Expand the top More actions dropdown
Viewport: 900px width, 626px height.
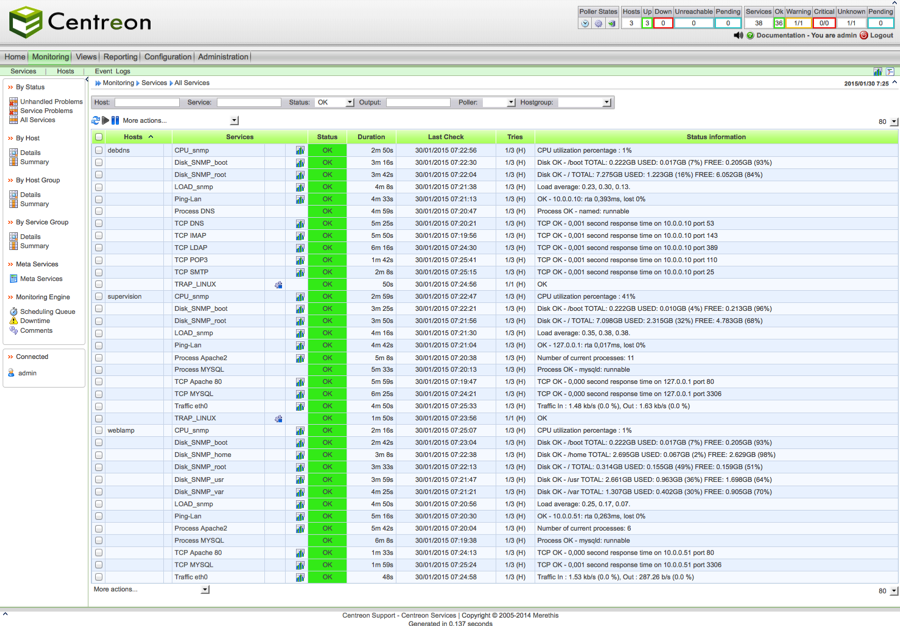234,120
